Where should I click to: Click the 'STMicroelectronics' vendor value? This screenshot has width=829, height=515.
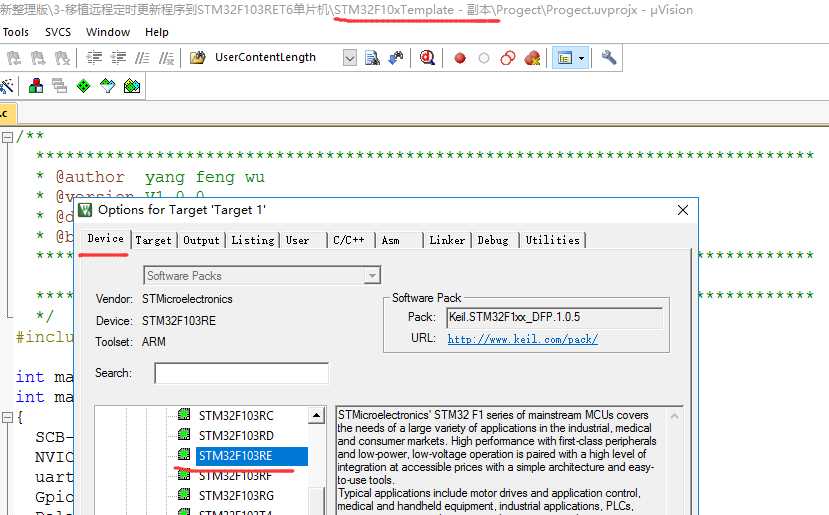coord(187,299)
